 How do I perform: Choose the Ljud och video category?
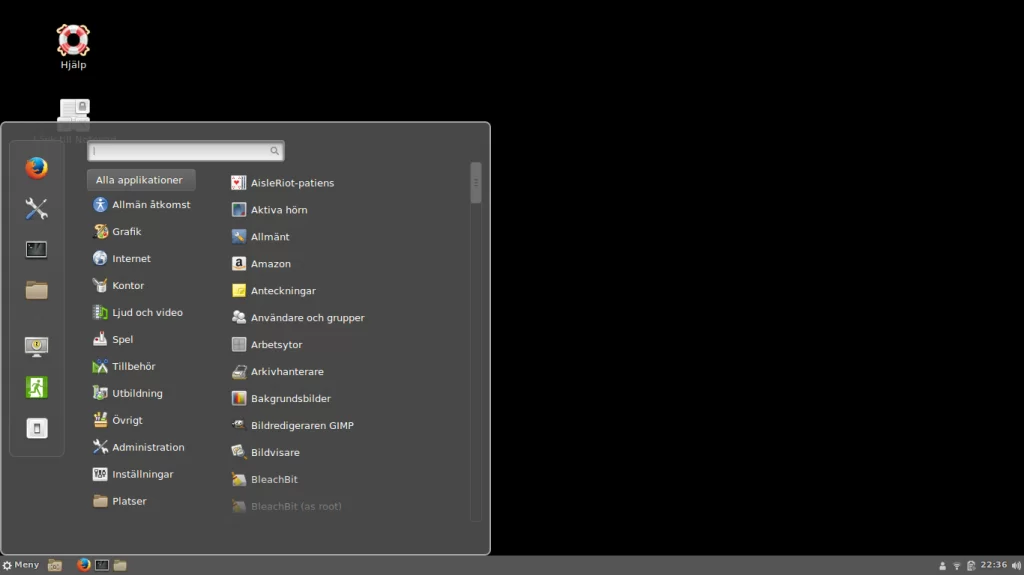(147, 312)
